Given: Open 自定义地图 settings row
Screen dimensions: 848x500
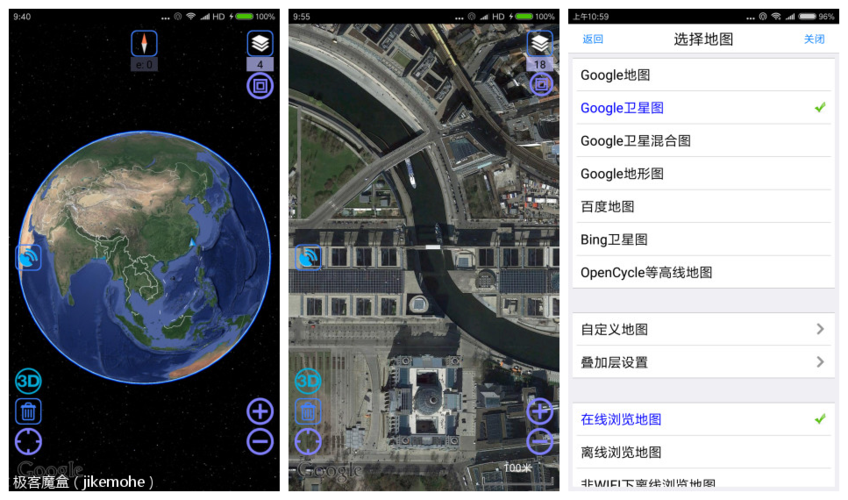Looking at the screenshot, I should [x=703, y=329].
